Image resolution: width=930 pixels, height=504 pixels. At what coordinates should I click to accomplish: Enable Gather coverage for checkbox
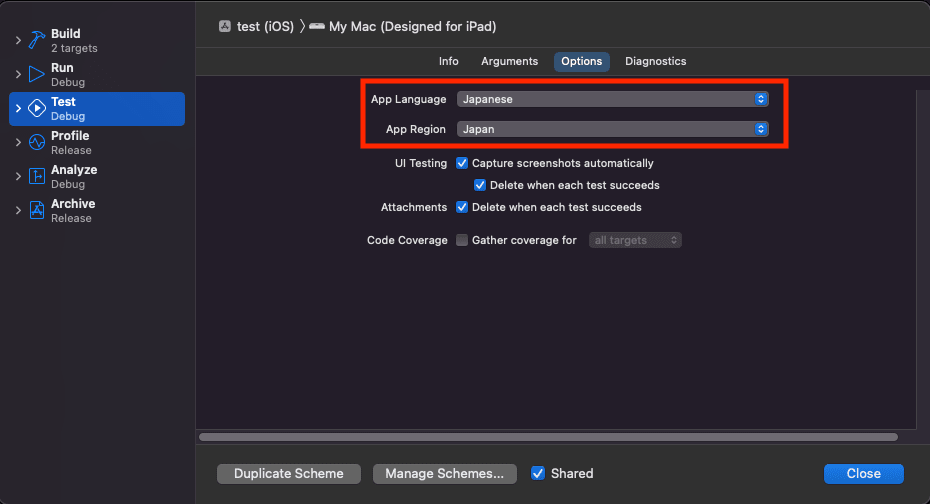pyautogui.click(x=462, y=240)
